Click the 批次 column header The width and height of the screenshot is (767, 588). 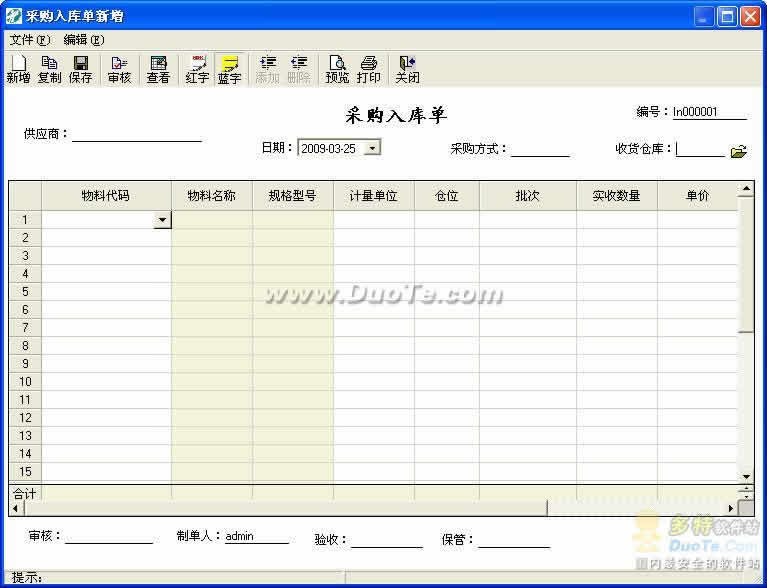[x=528, y=196]
